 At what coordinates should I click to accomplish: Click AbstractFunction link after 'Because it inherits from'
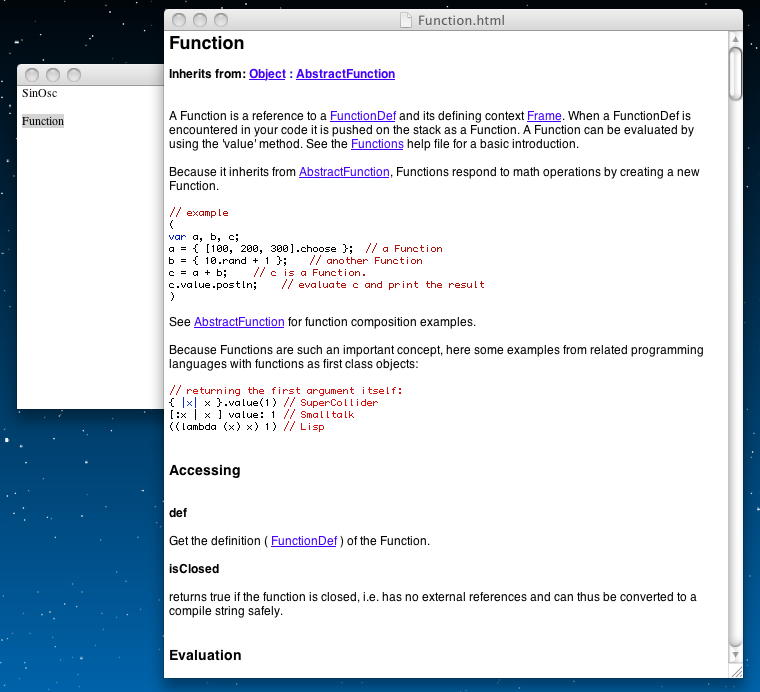tap(344, 172)
